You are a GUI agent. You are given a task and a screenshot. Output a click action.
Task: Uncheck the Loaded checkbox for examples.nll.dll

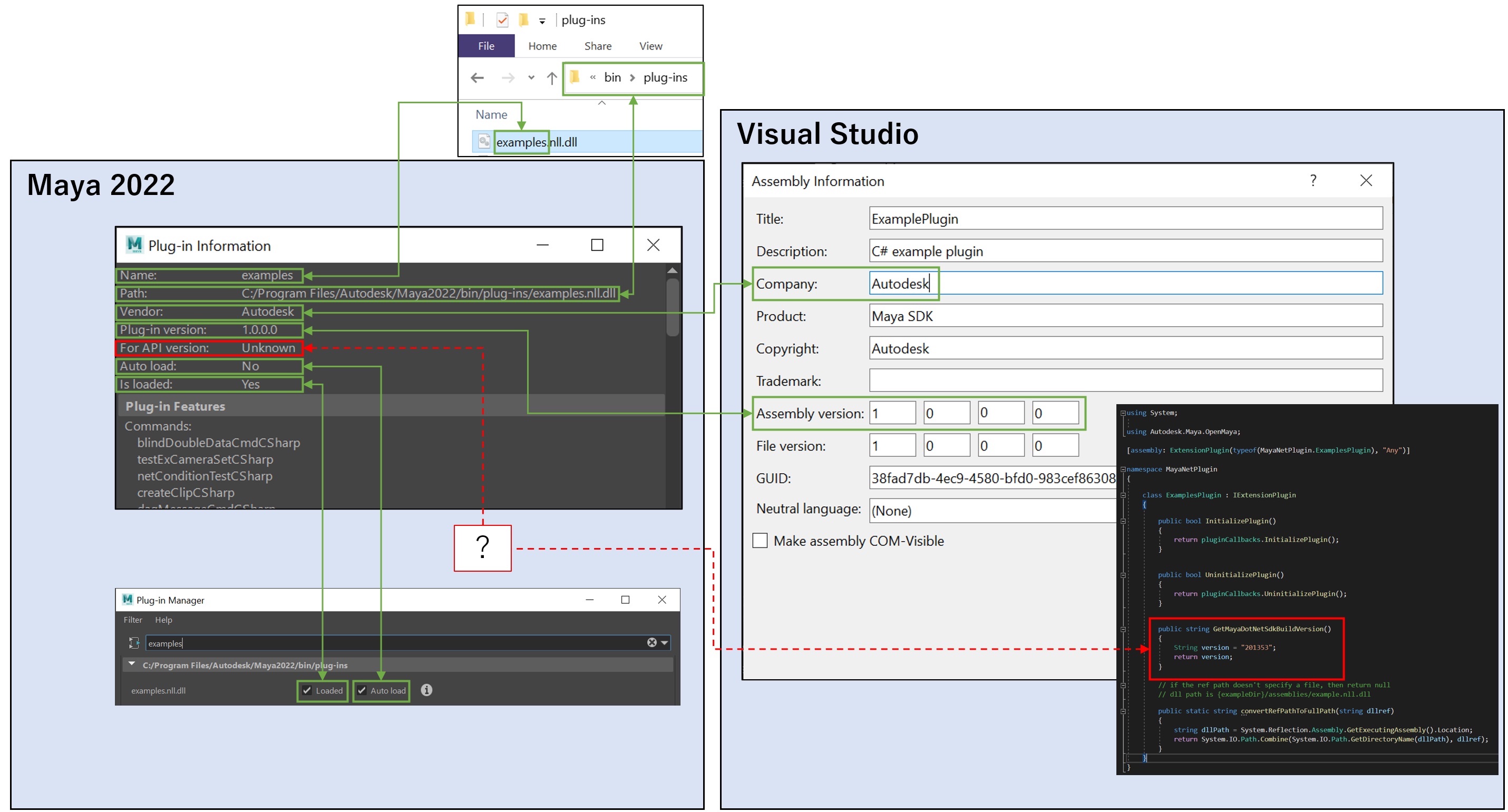[x=307, y=691]
